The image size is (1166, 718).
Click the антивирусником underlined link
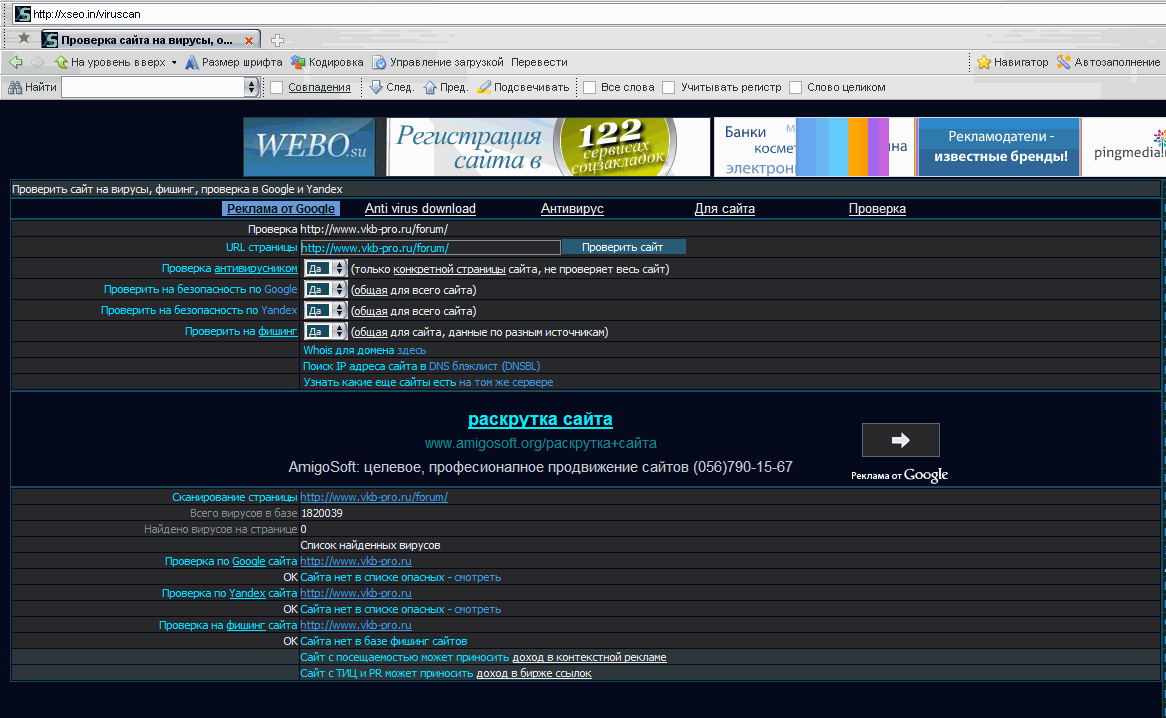(256, 268)
